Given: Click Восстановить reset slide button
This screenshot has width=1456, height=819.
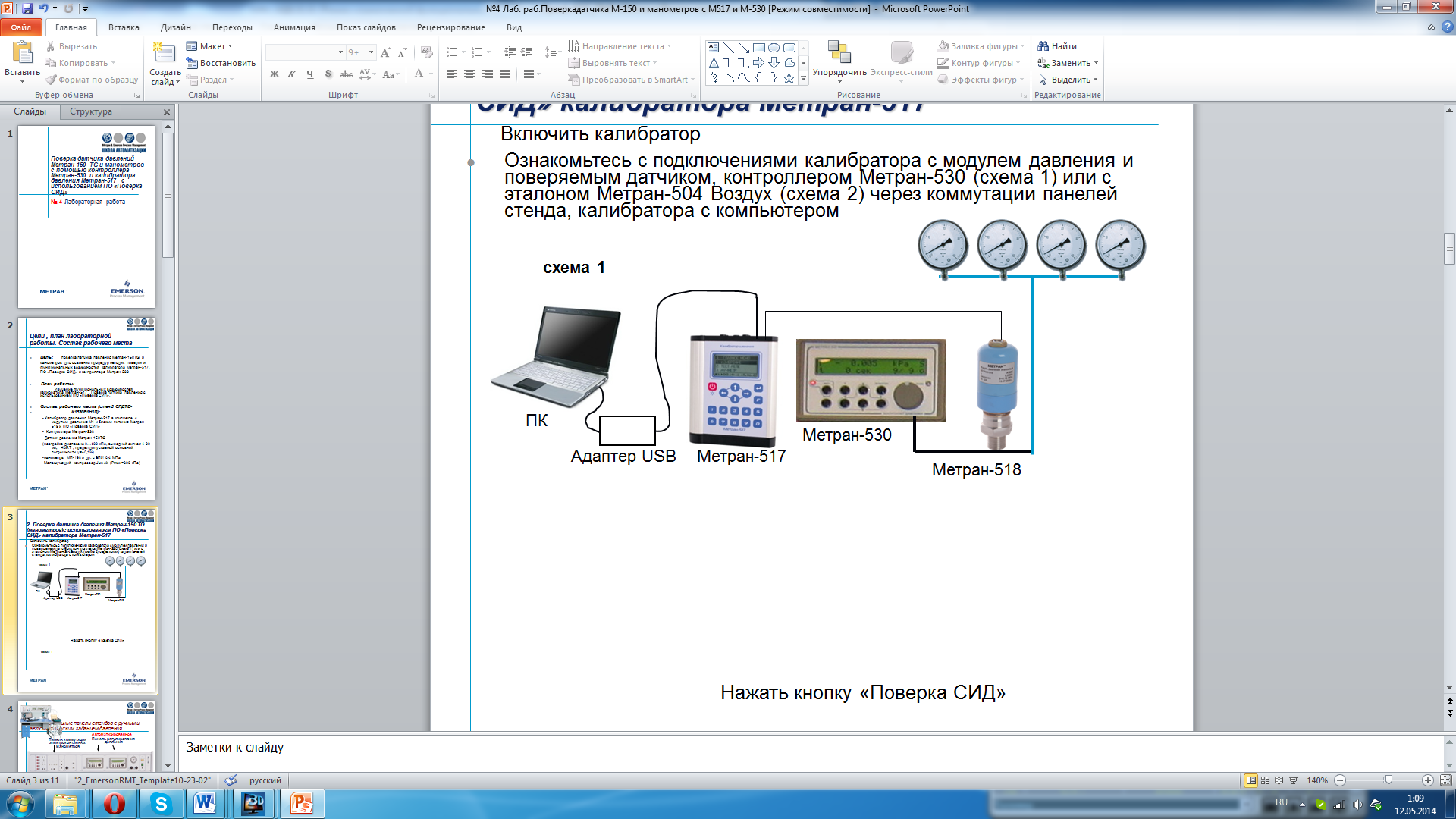Looking at the screenshot, I should (x=221, y=63).
